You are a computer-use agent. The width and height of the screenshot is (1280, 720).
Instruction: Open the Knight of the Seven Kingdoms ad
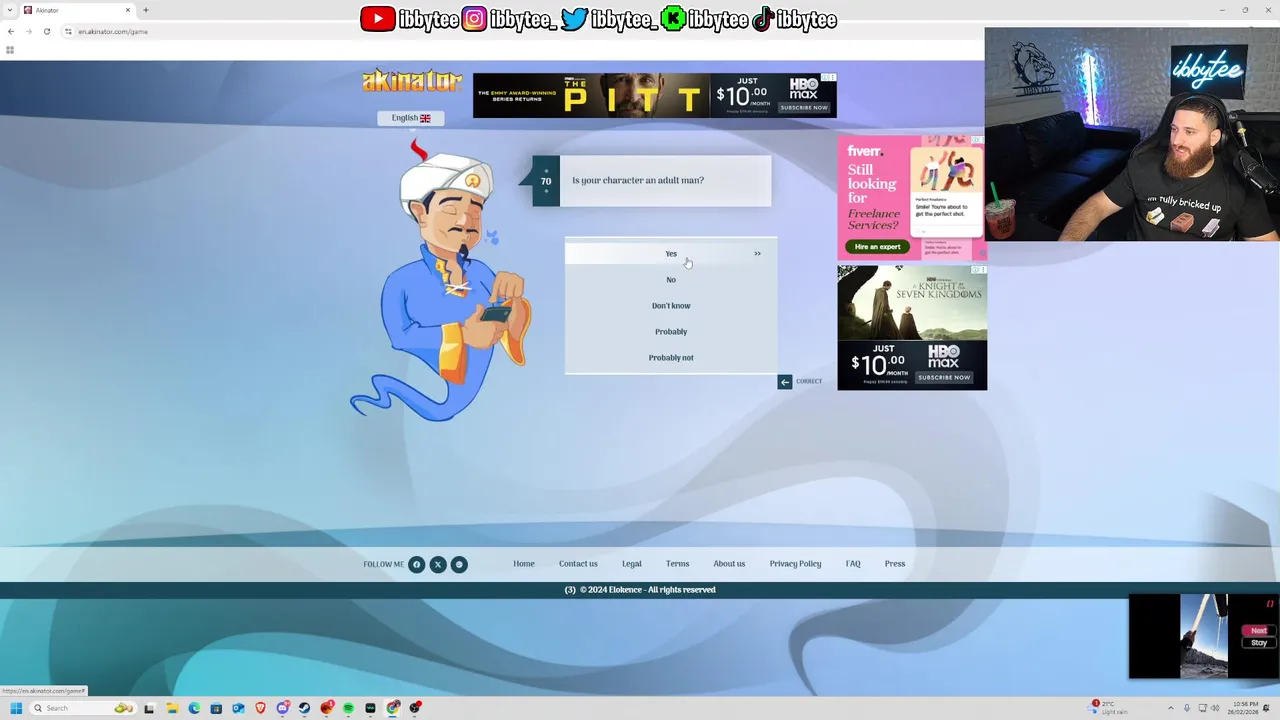click(912, 328)
